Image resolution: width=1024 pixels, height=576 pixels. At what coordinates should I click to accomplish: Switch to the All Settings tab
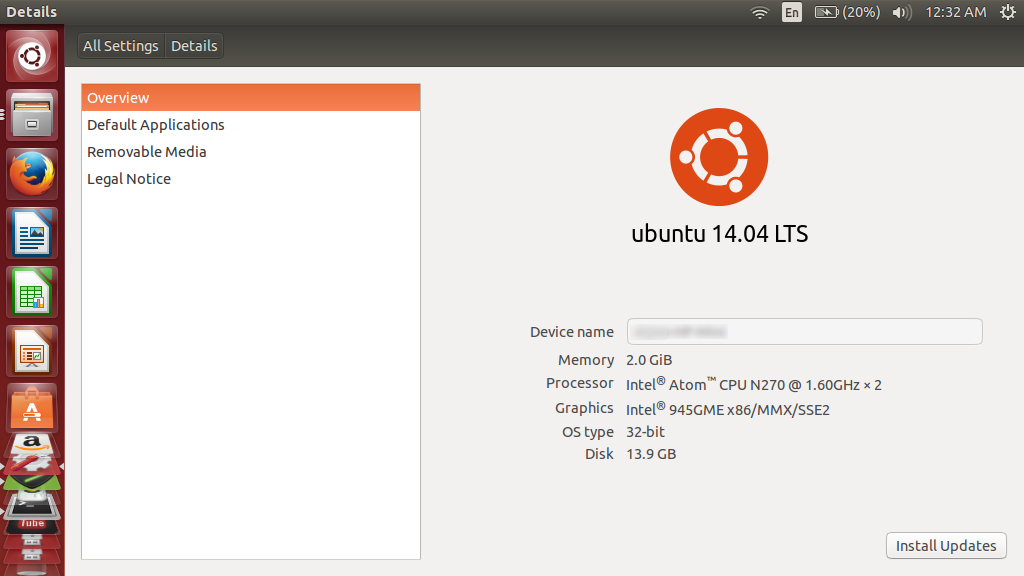click(120, 45)
